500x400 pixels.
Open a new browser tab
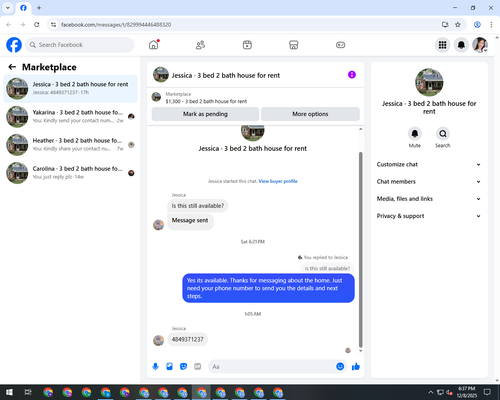coord(39,8)
